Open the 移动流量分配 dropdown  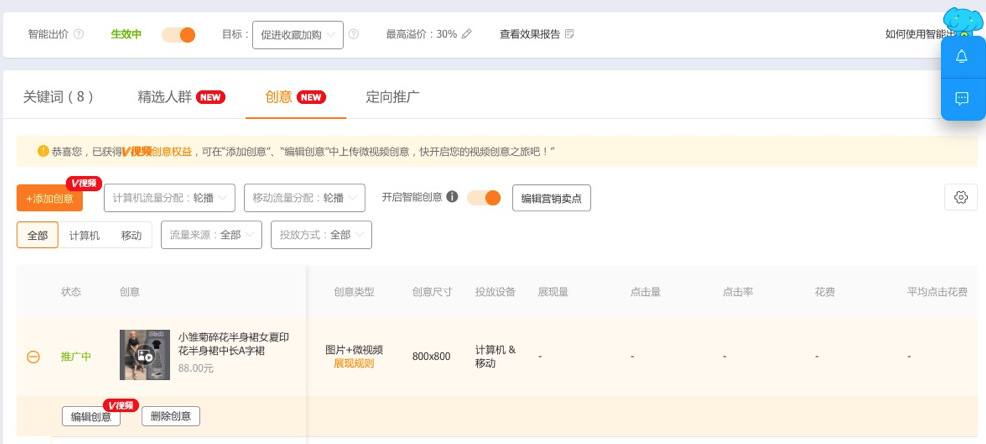click(x=304, y=198)
